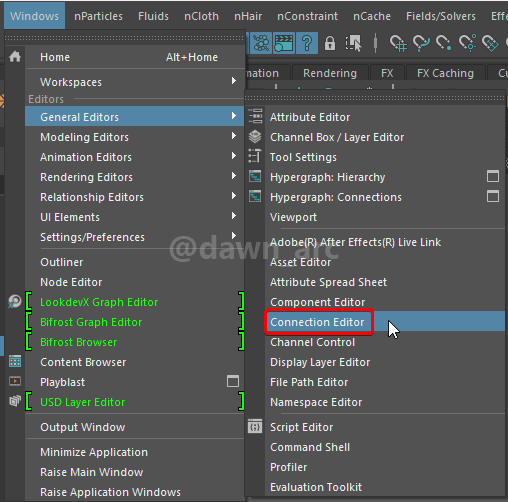Switch to the FX shelf tab
The height and width of the screenshot is (502, 508).
tap(387, 73)
